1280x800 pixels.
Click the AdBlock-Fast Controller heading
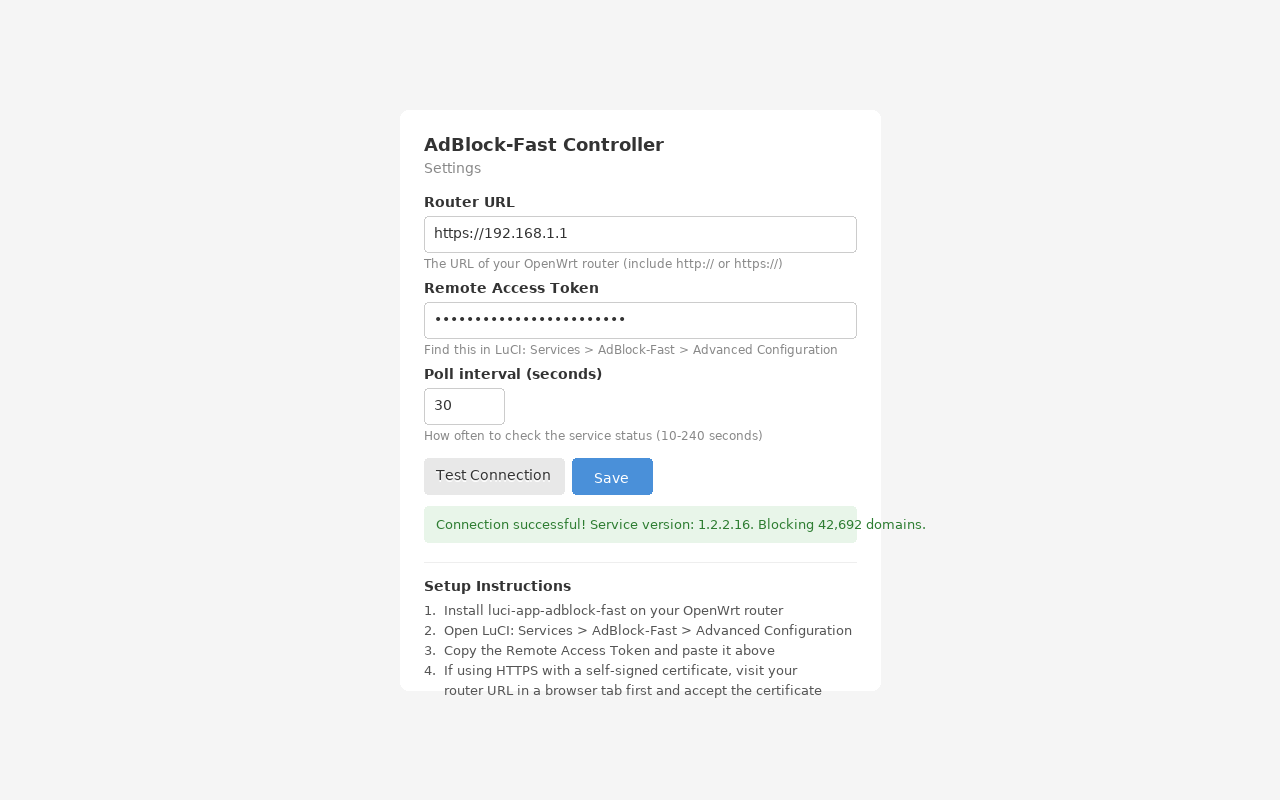click(x=544, y=145)
